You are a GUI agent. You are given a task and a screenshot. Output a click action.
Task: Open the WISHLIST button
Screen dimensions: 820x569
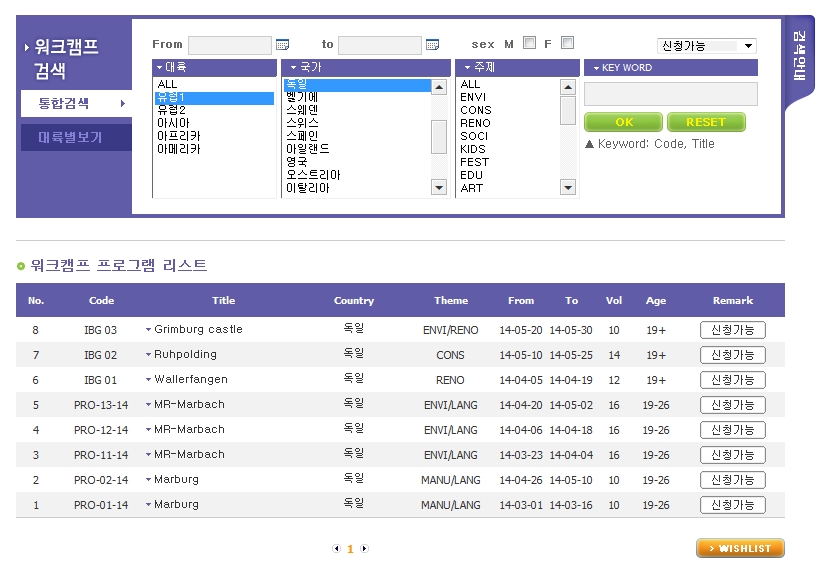[740, 548]
